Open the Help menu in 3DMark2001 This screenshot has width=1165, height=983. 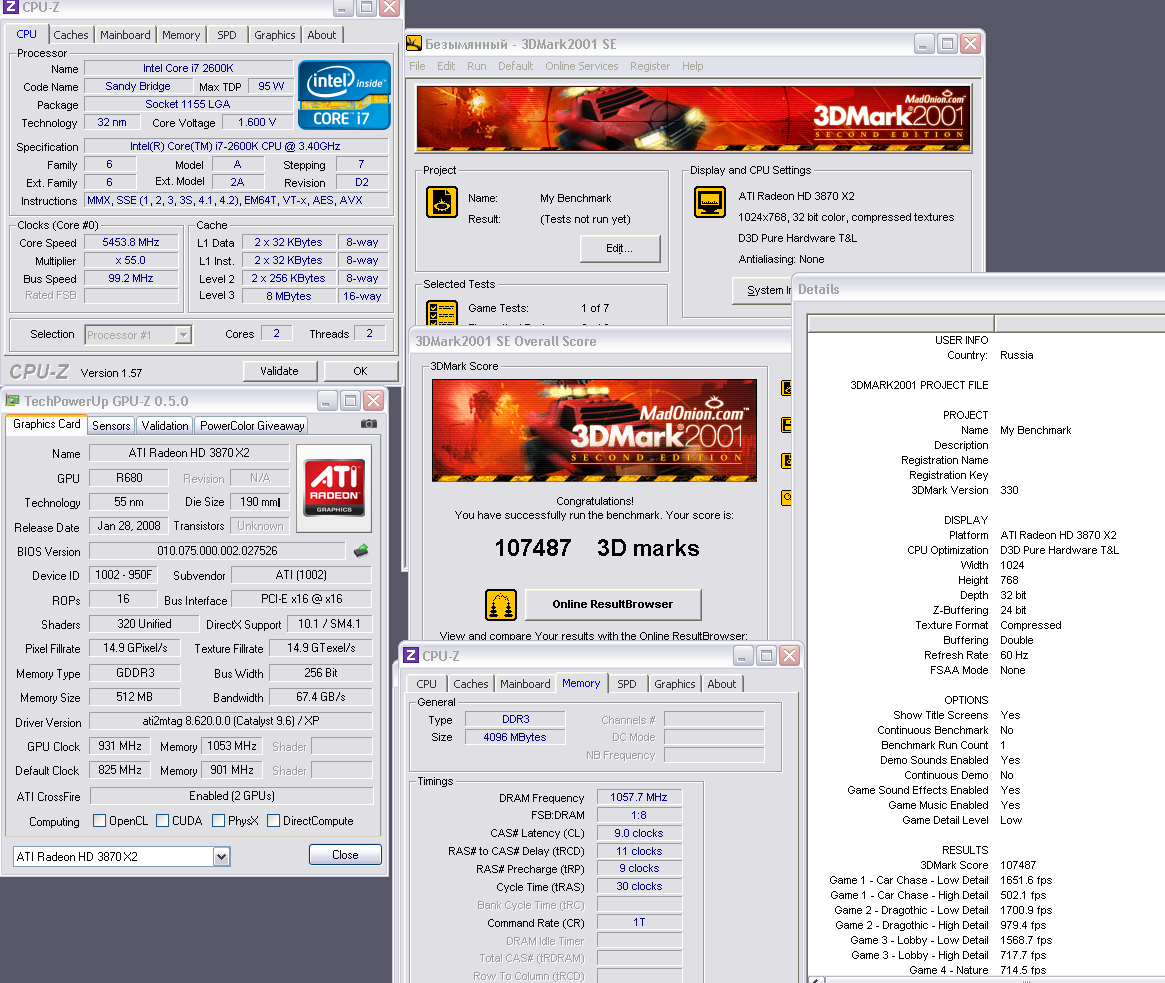[x=692, y=66]
